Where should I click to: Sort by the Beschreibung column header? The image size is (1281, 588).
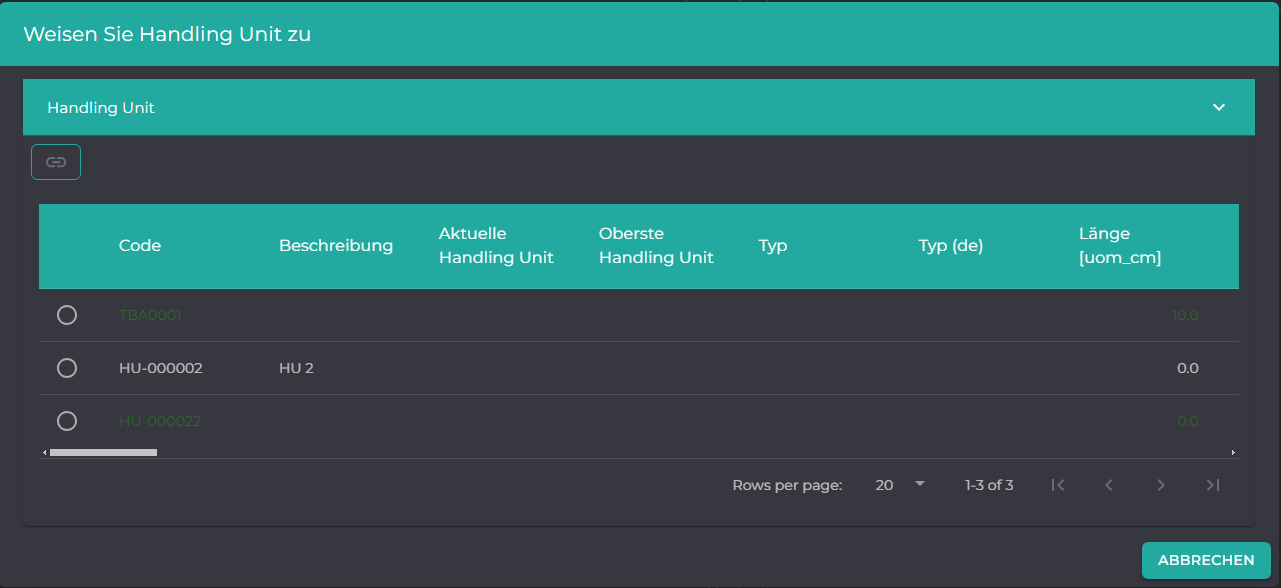pos(336,246)
